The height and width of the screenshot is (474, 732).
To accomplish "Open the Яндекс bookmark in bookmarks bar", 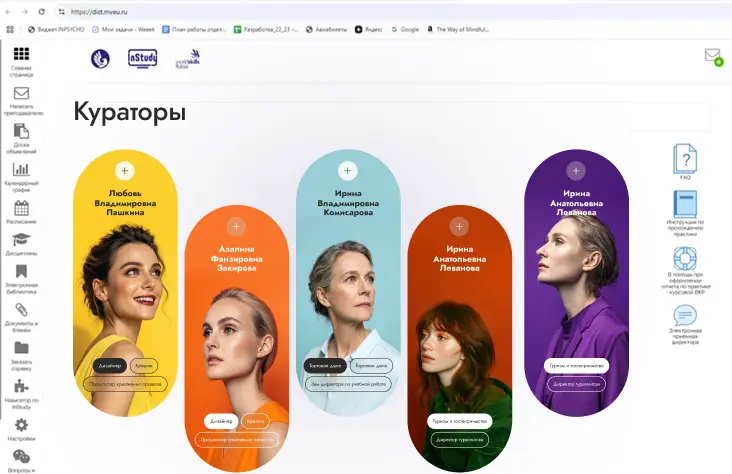I will point(369,29).
